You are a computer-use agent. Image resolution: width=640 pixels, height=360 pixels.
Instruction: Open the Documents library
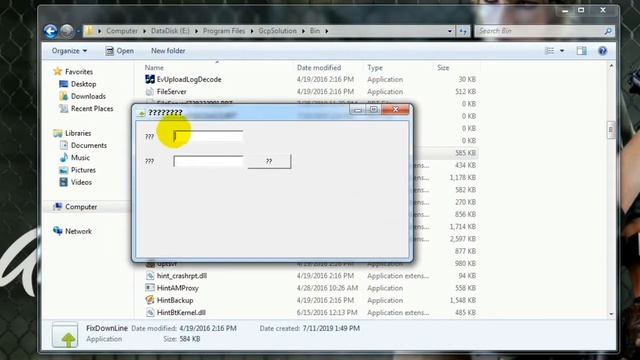click(x=89, y=145)
